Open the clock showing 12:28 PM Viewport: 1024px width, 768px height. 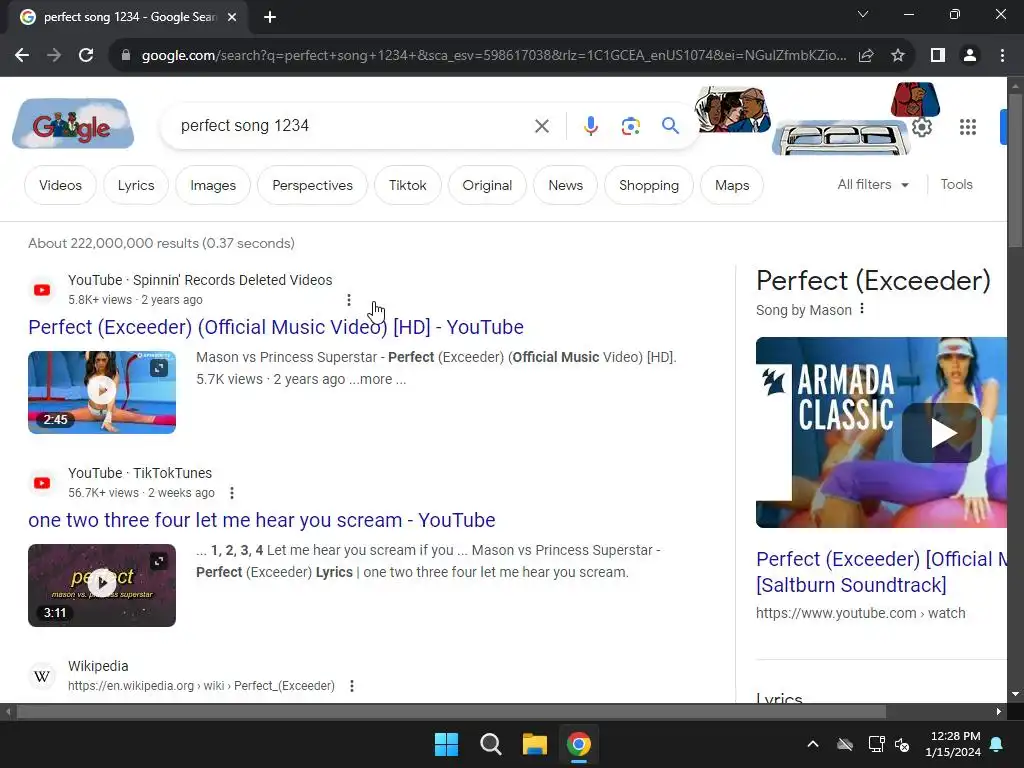(x=953, y=744)
